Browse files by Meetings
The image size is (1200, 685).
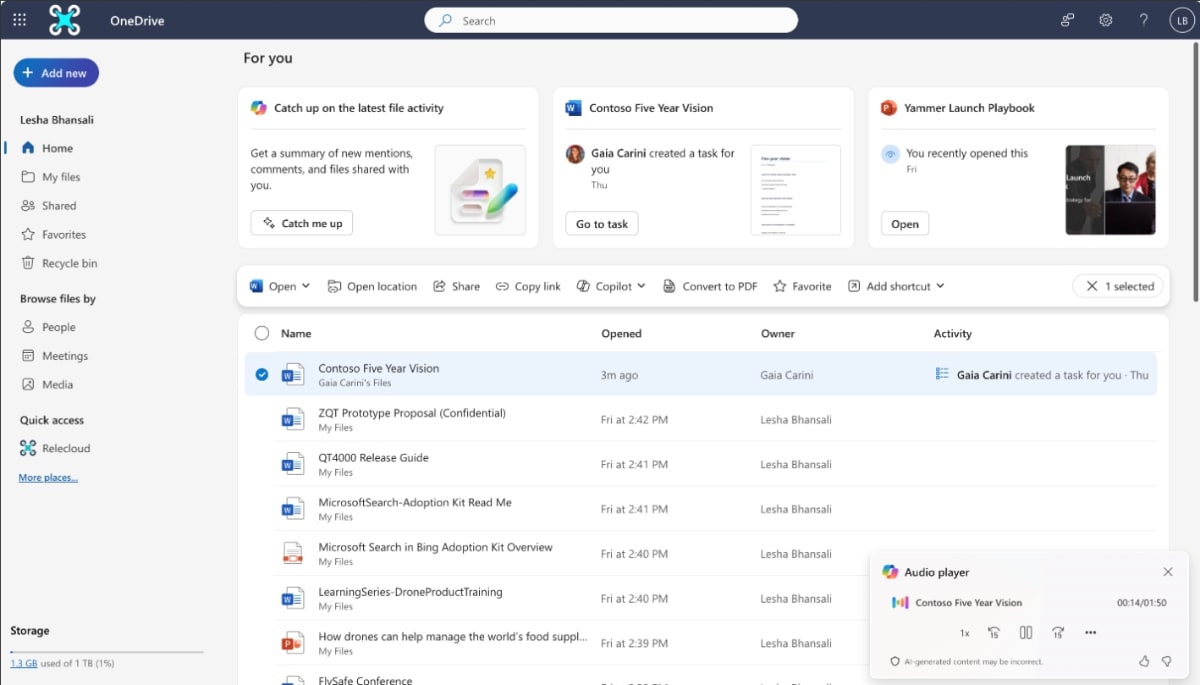65,356
